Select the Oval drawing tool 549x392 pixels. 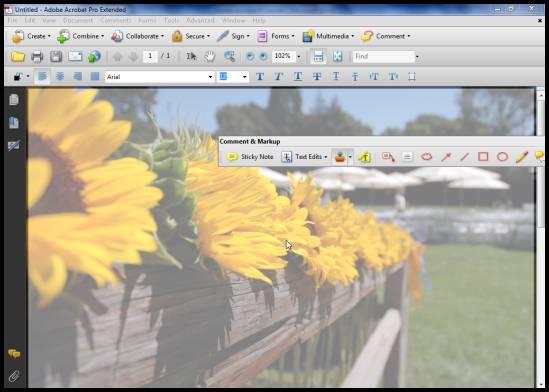(x=502, y=157)
